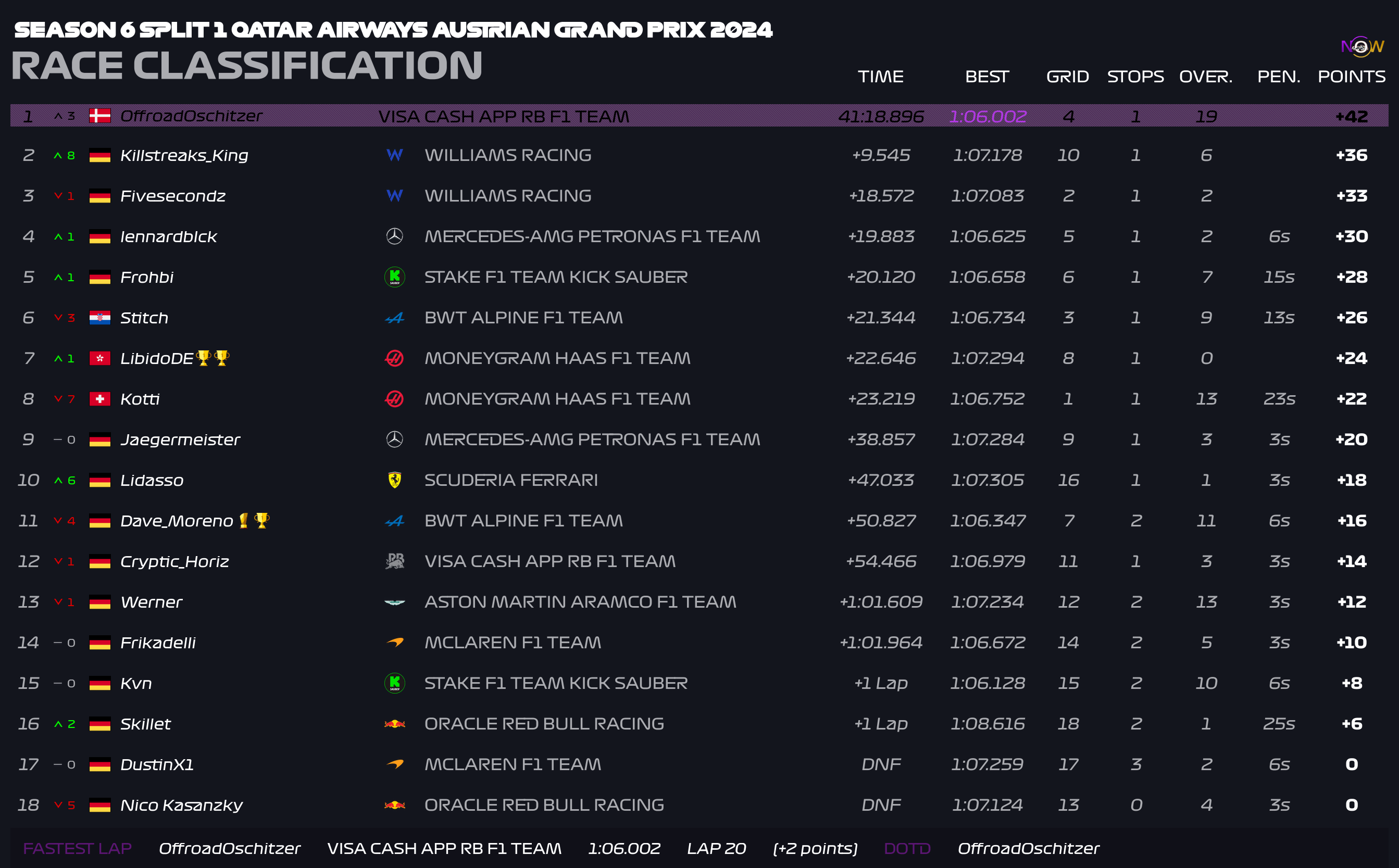Click the red down arrow 7 for Kotti
1399x868 pixels.
(x=64, y=399)
